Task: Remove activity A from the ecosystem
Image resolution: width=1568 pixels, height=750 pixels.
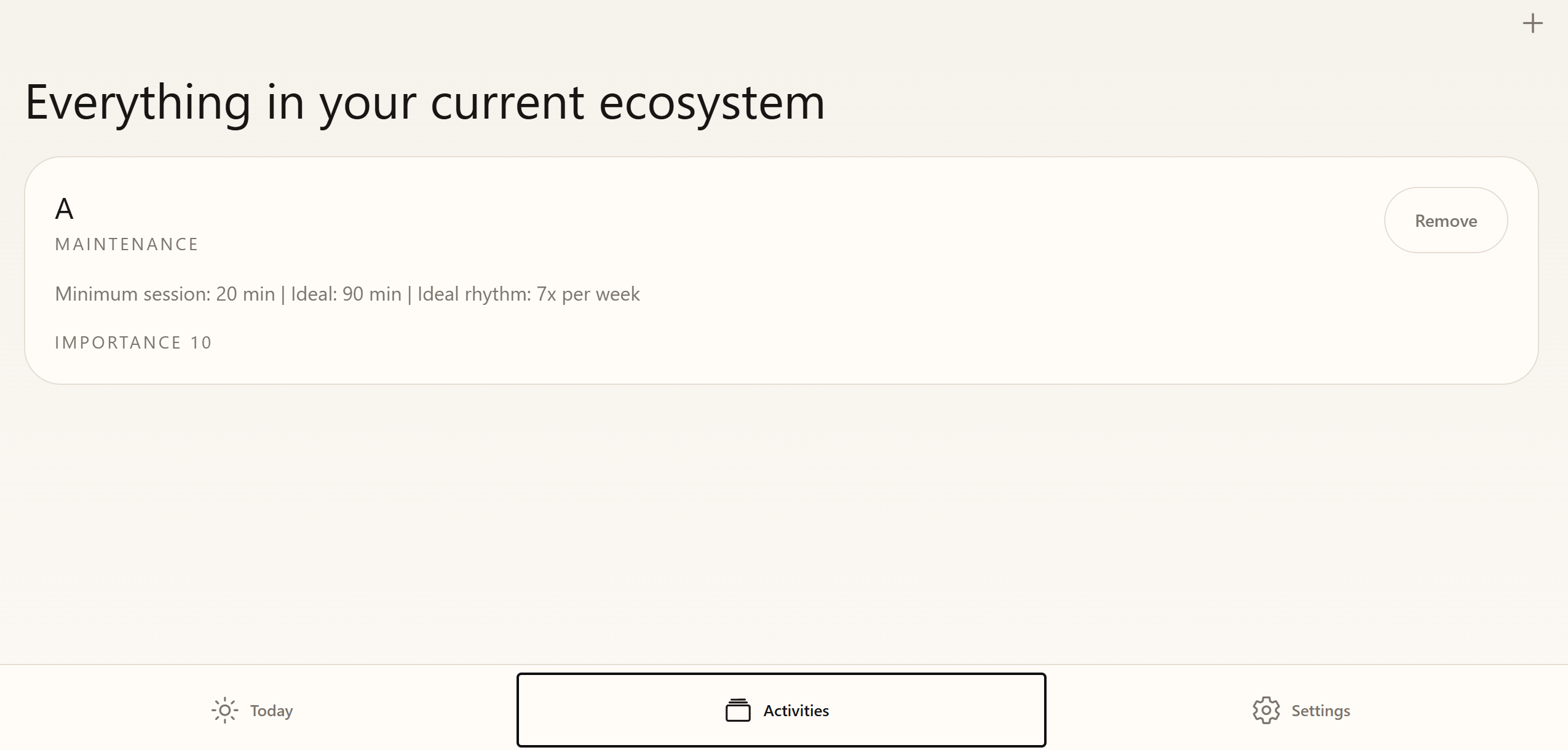Action: tap(1446, 220)
